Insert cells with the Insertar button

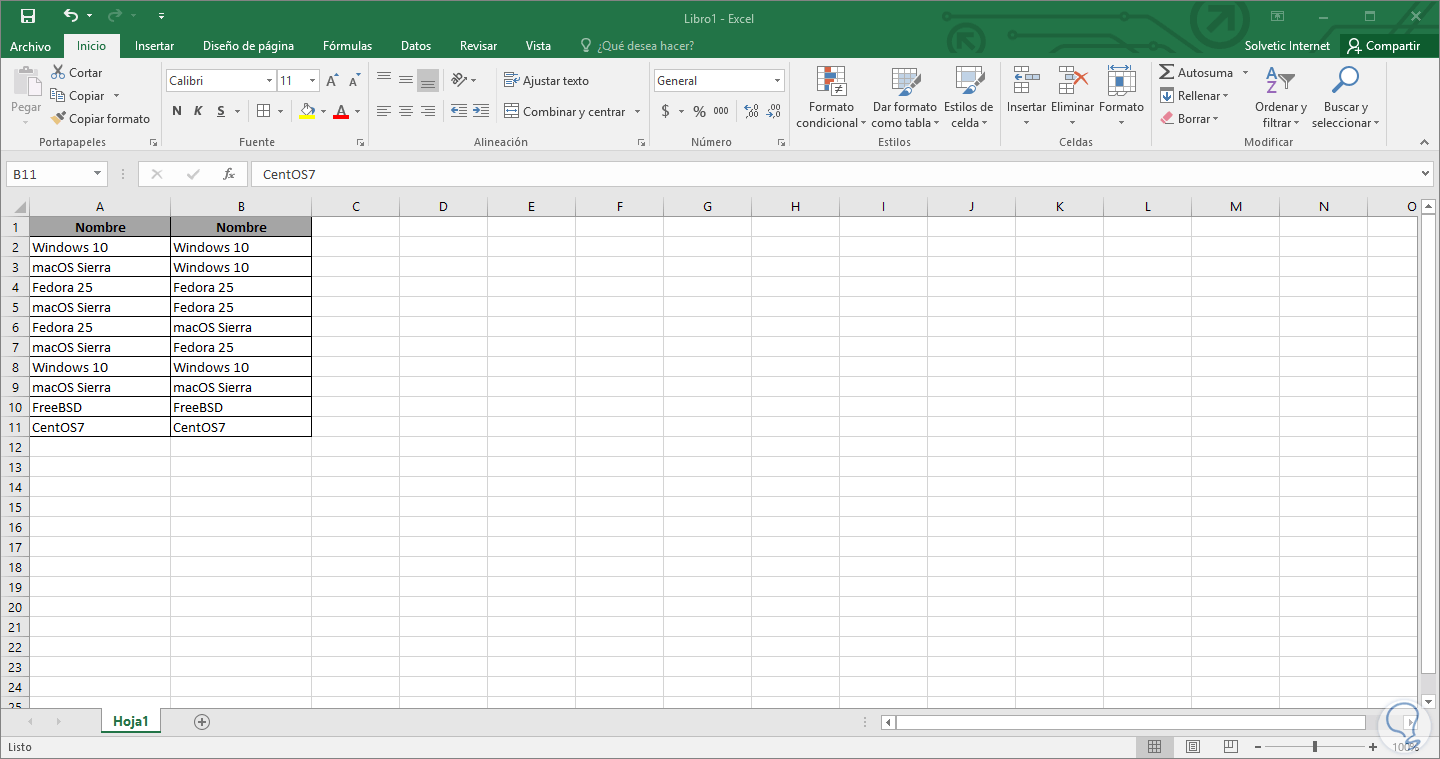[x=1026, y=98]
